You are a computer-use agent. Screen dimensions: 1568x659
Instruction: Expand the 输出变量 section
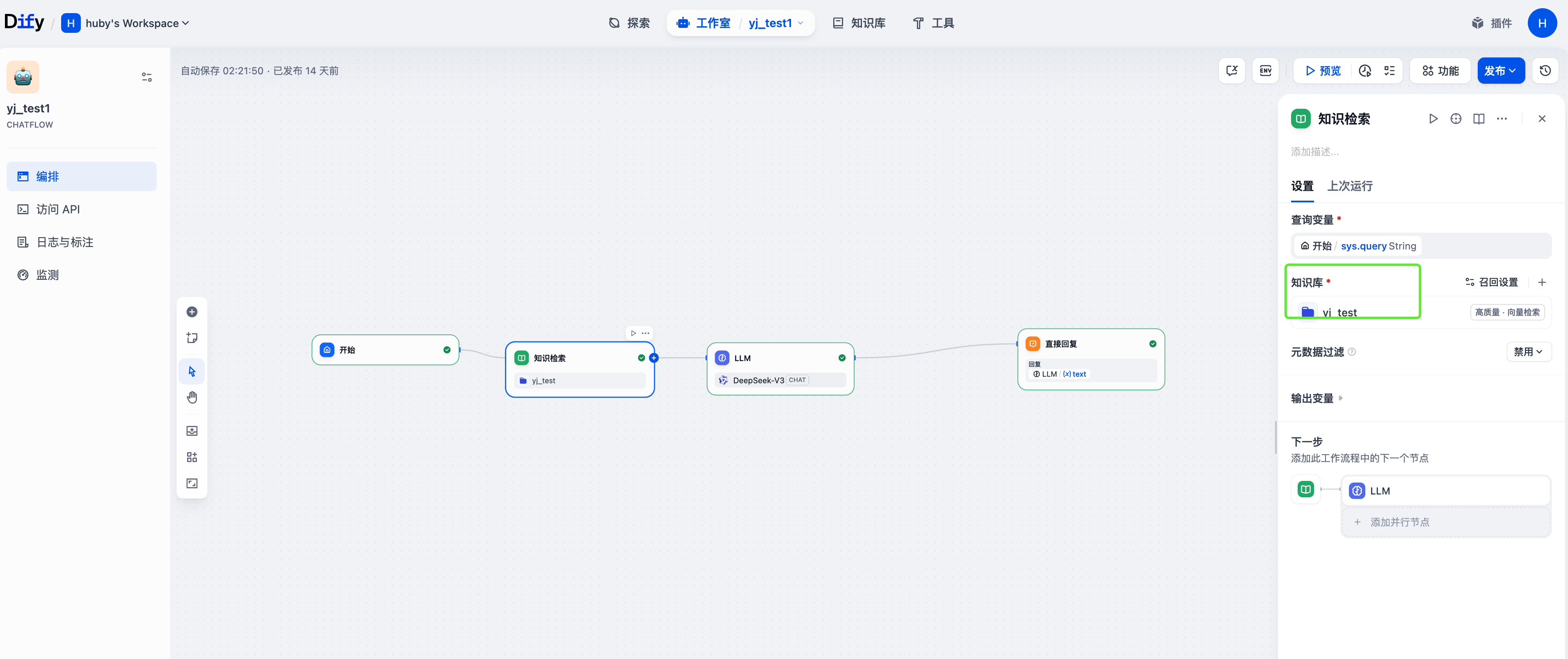pos(1317,398)
